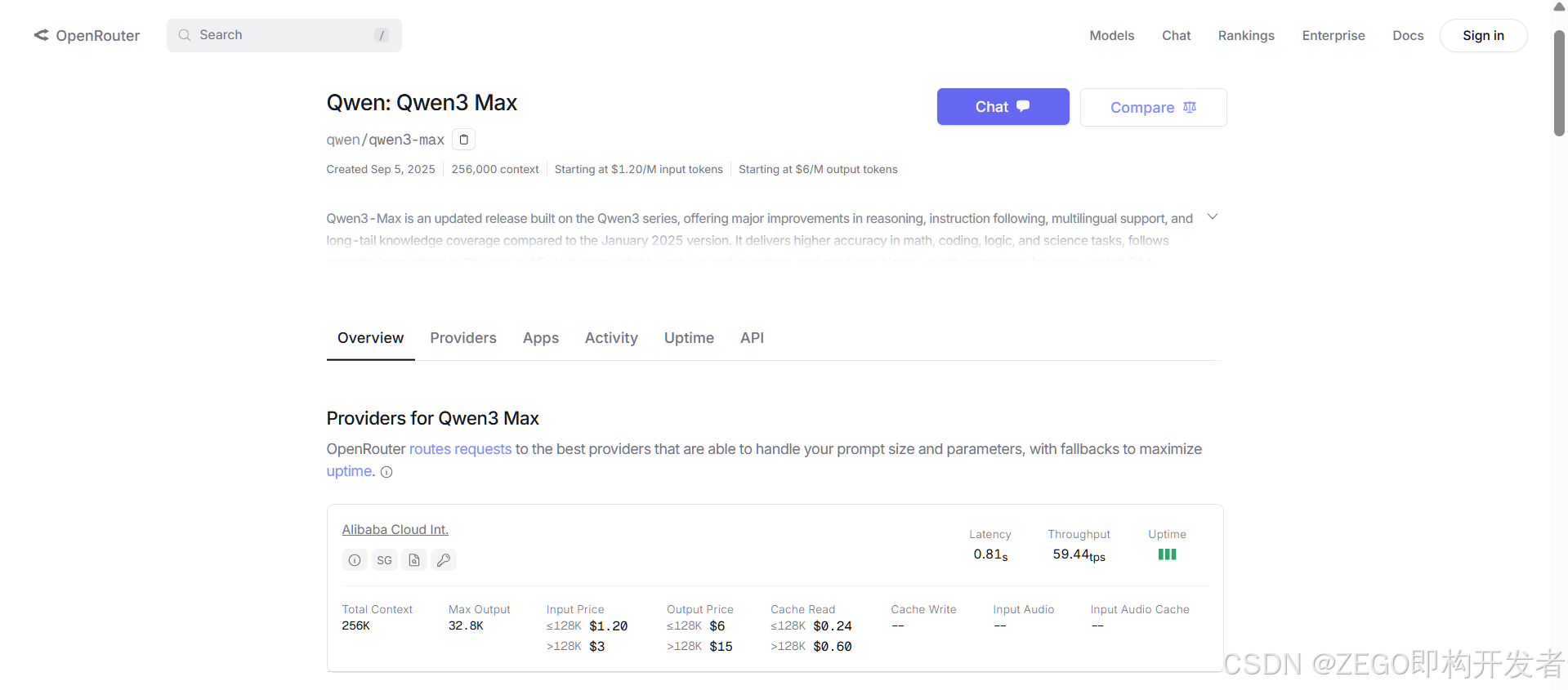This screenshot has width=1568, height=690.
Task: Click the $3 input price over 128K
Action: 597,646
